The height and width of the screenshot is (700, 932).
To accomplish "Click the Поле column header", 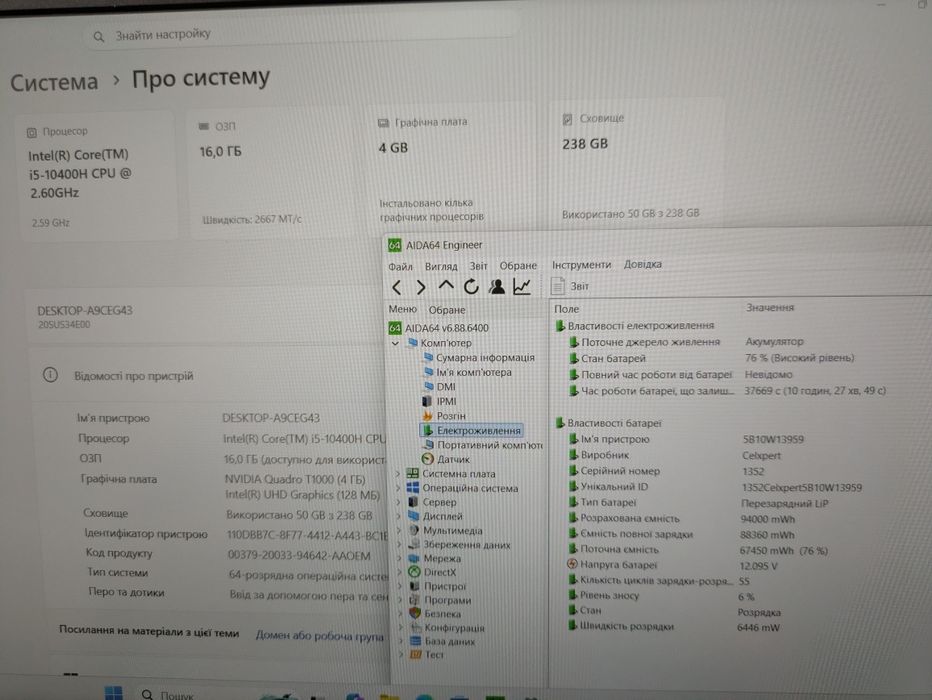I will click(x=566, y=309).
